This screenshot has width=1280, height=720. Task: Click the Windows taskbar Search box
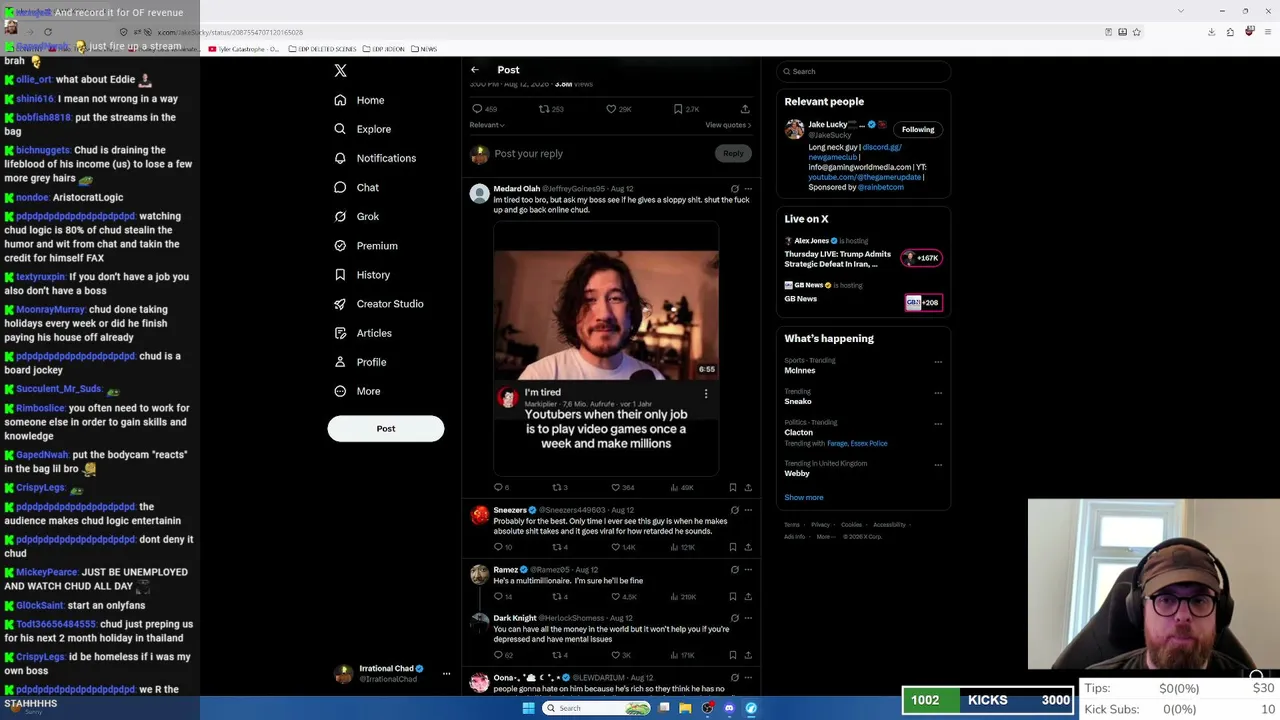tap(597, 708)
